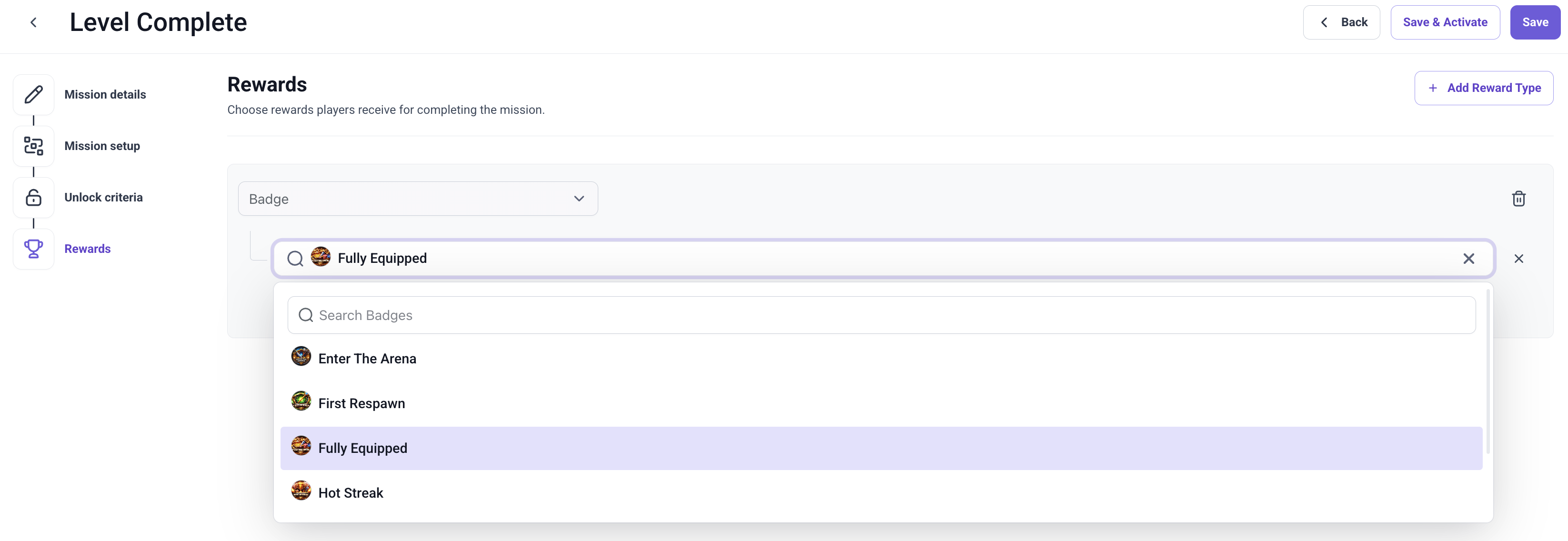
Task: Click the Add Reward Type button
Action: (x=1483, y=88)
